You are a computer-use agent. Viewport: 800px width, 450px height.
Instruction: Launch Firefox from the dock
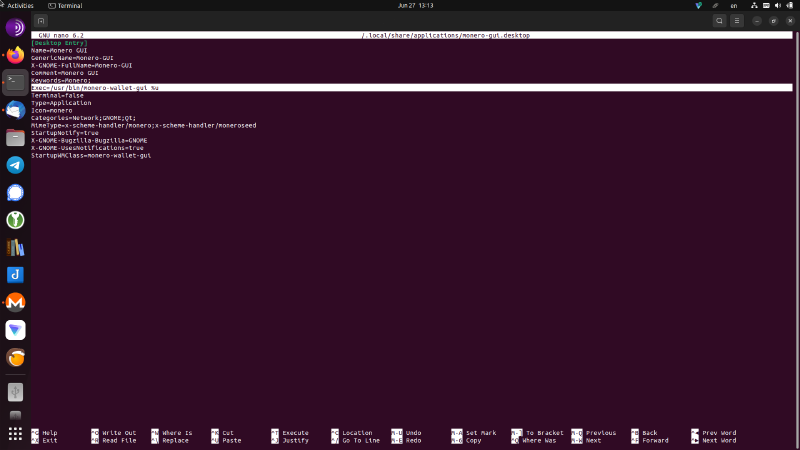pos(15,55)
